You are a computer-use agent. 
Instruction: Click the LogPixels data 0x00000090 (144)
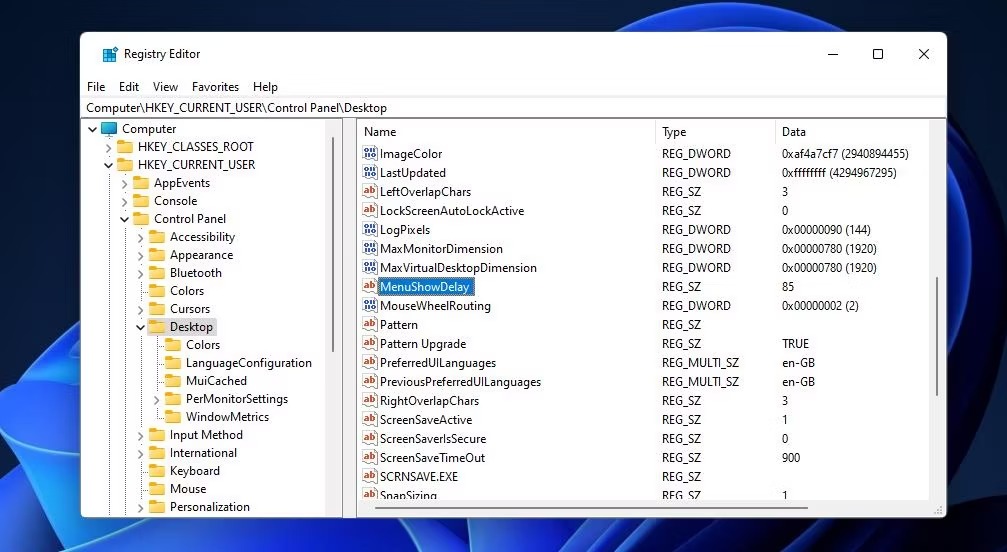click(826, 229)
